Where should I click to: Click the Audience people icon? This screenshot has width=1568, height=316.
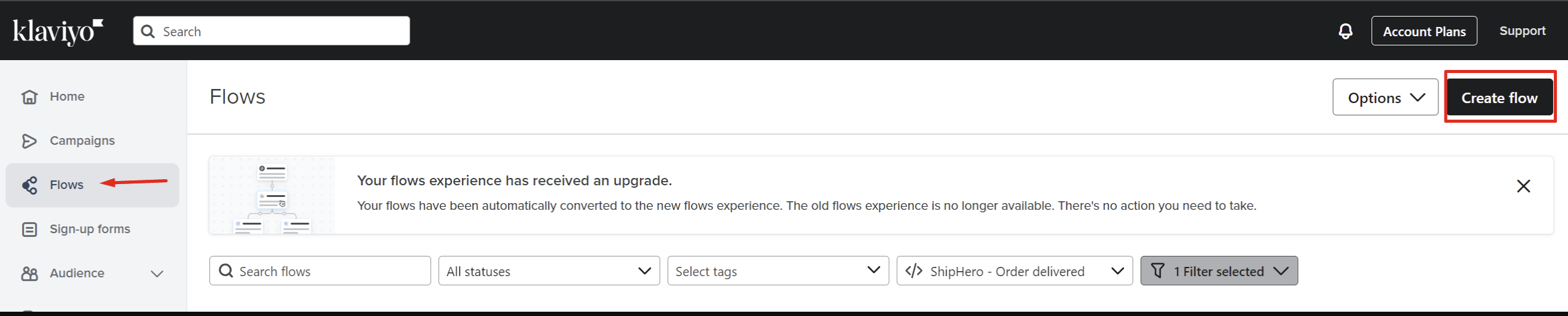[29, 274]
